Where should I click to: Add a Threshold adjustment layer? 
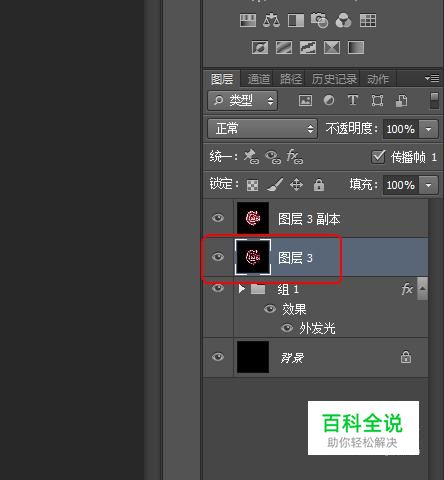[308, 48]
